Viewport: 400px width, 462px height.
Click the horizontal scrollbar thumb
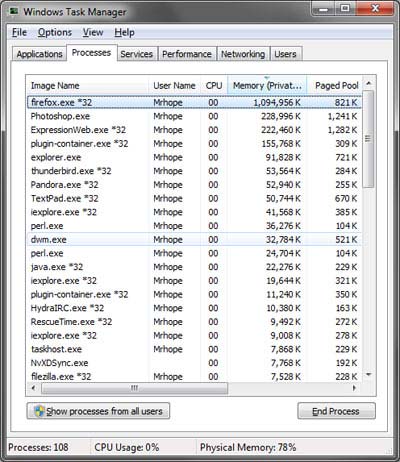point(135,388)
